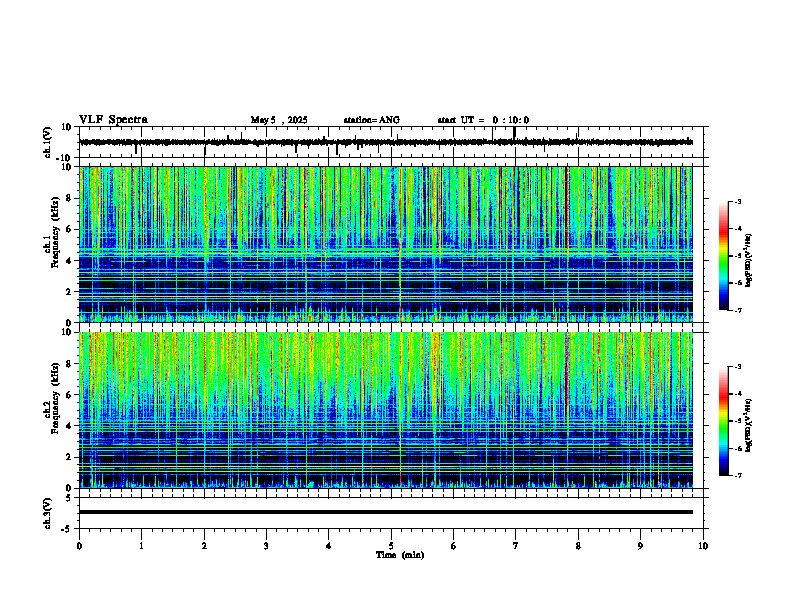Click the lower log(PSD) color scale caption
This screenshot has height=612, width=792.
pyautogui.click(x=749, y=424)
